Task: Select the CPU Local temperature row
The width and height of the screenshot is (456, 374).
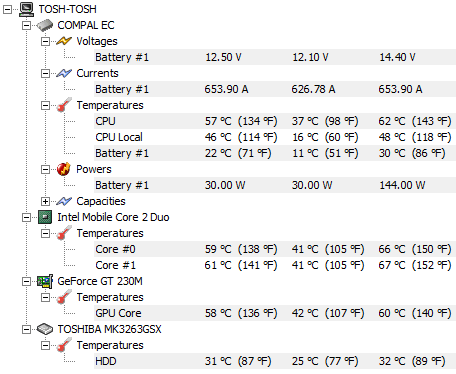Action: click(x=275, y=137)
